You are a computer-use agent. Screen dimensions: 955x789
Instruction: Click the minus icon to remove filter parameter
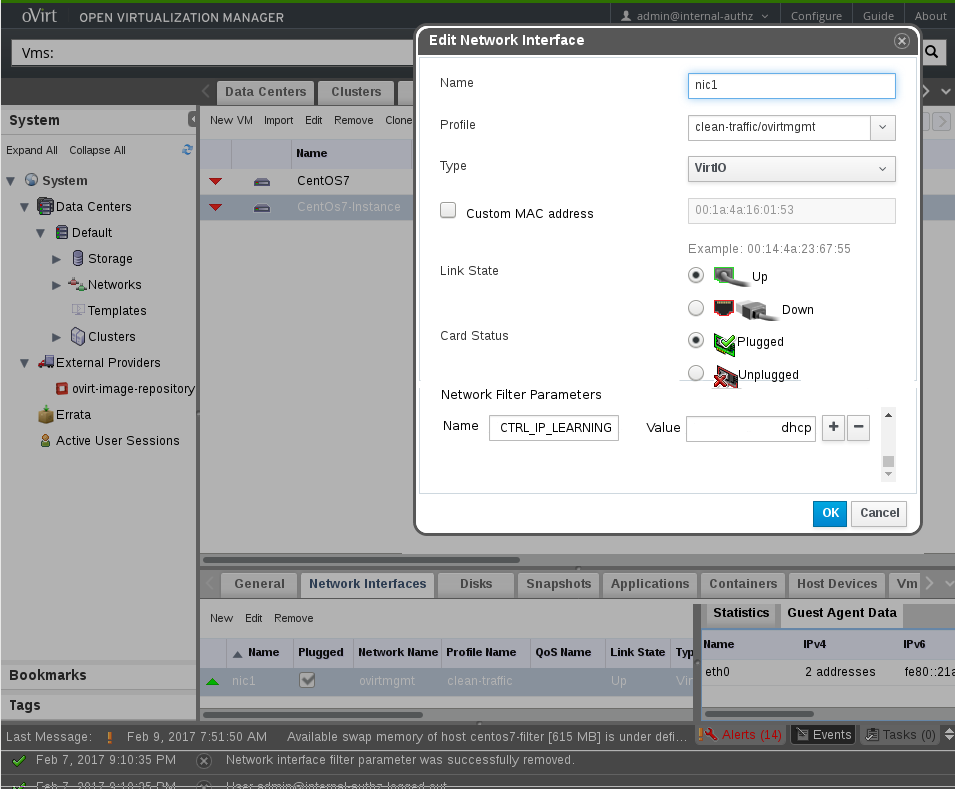pyautogui.click(x=858, y=428)
